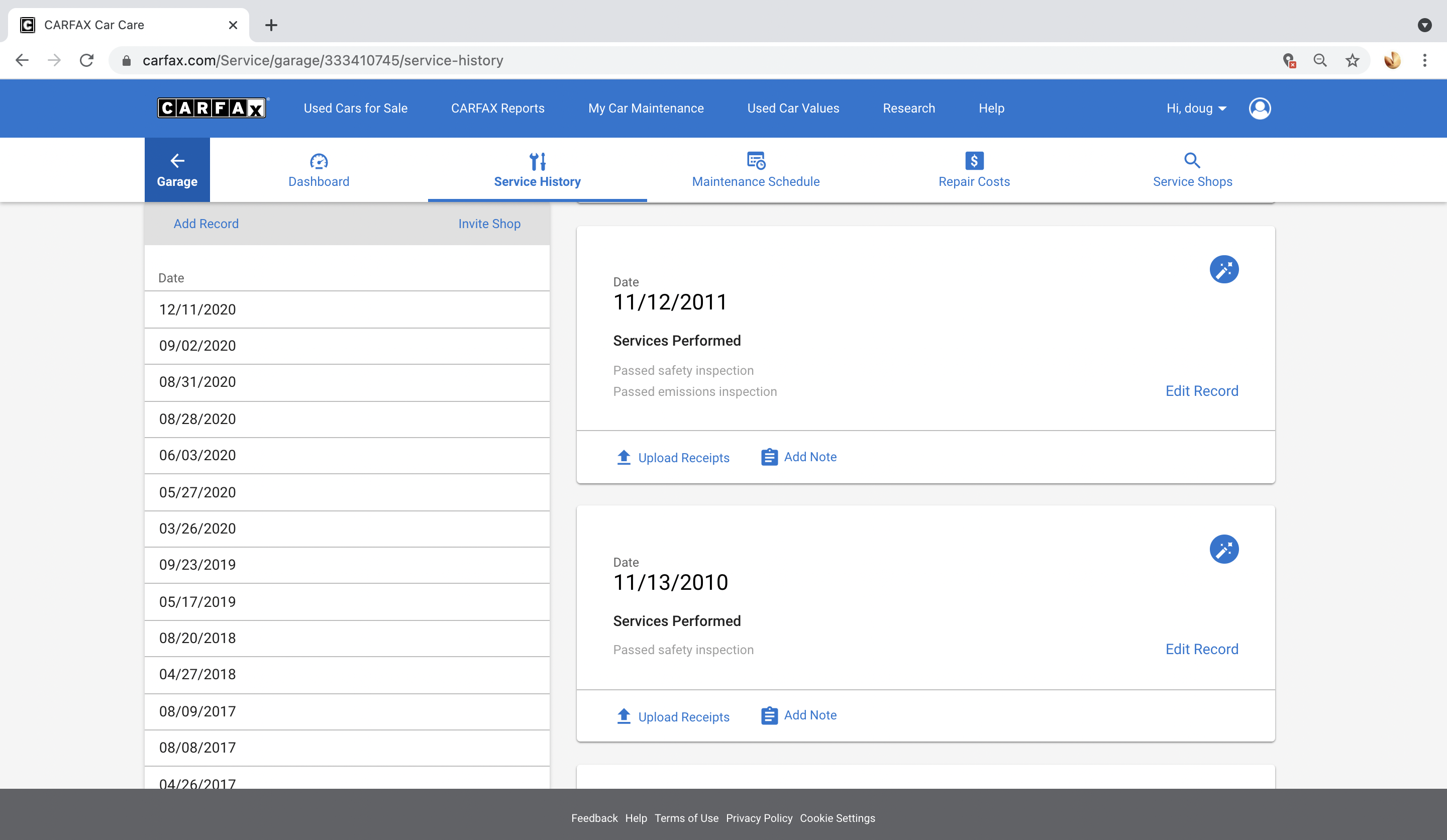This screenshot has width=1447, height=840.
Task: Go back in browser history
Action: click(22, 60)
